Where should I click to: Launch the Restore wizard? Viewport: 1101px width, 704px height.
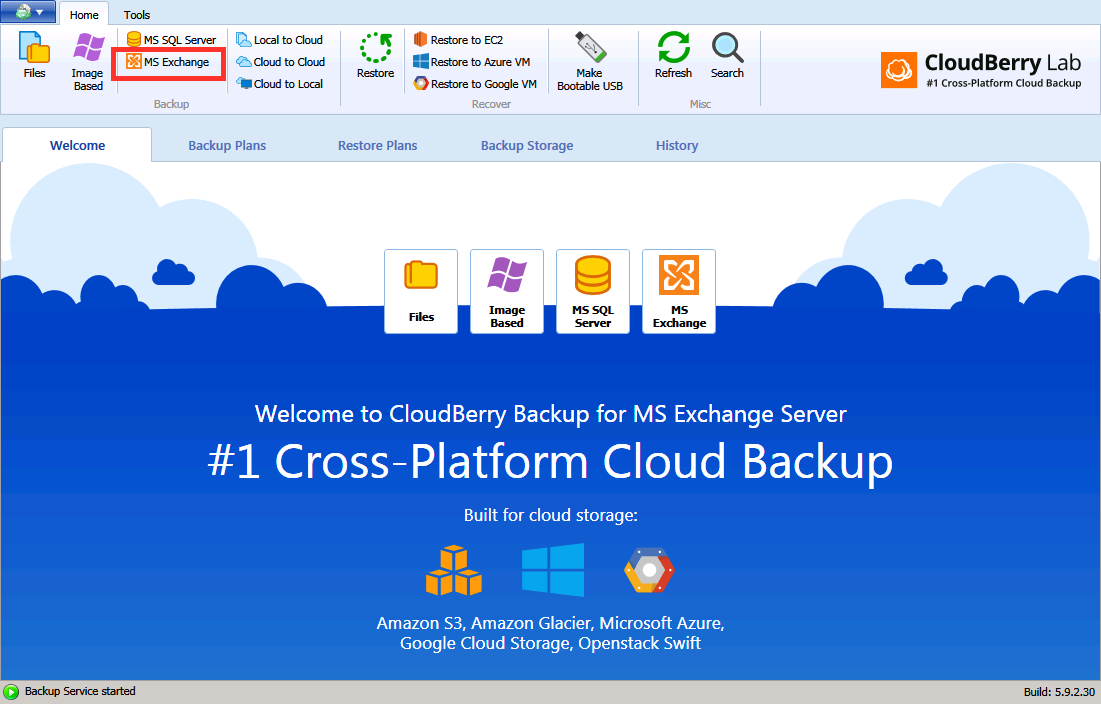point(376,56)
